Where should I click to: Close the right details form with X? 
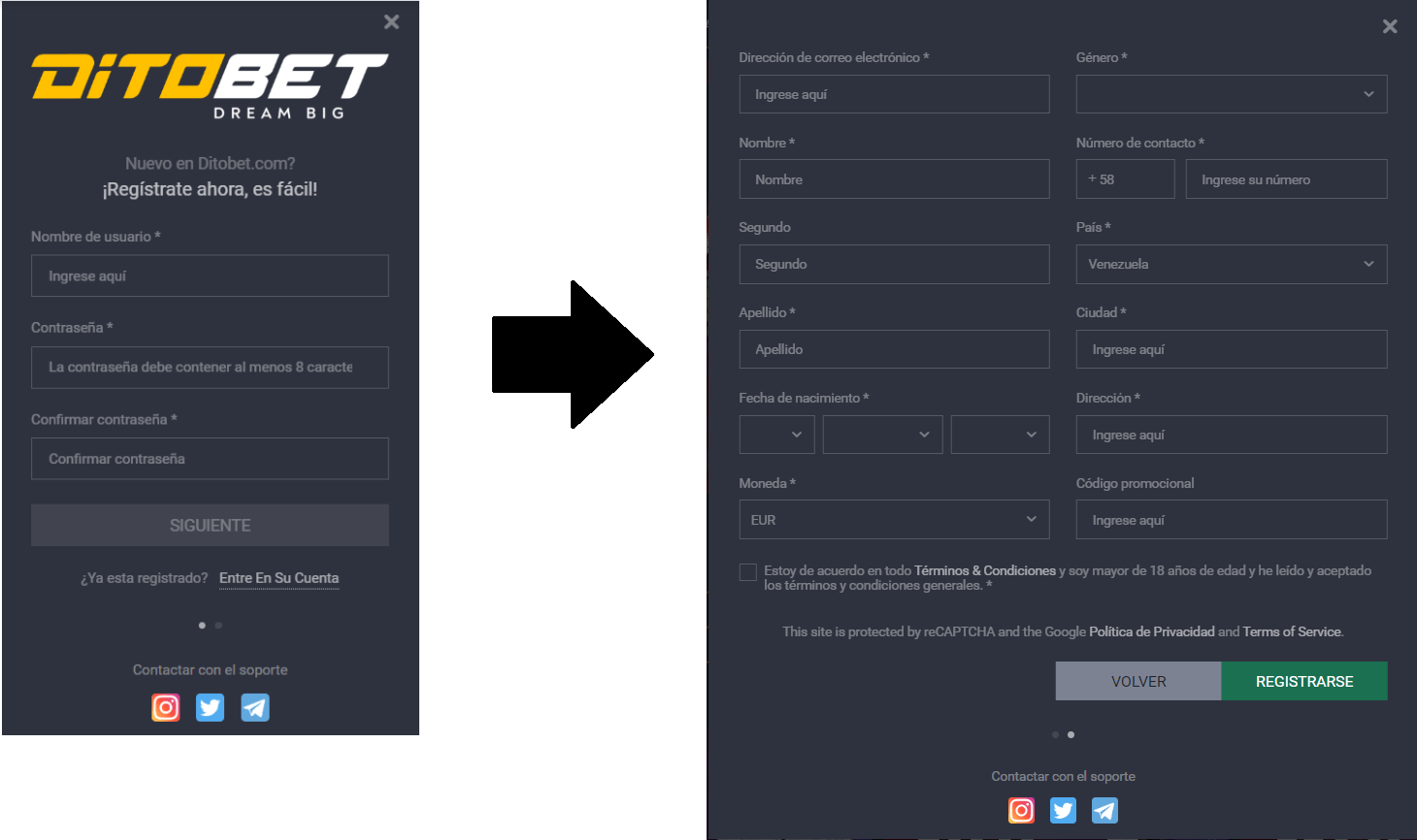pos(1390,26)
